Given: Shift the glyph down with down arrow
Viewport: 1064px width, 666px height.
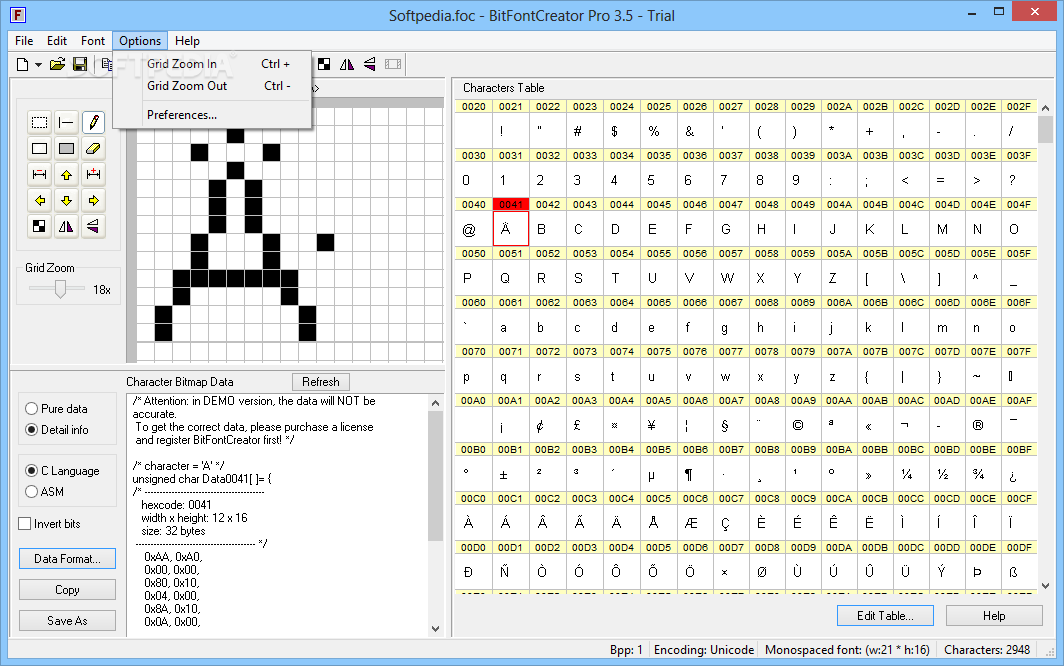Looking at the screenshot, I should click(66, 200).
